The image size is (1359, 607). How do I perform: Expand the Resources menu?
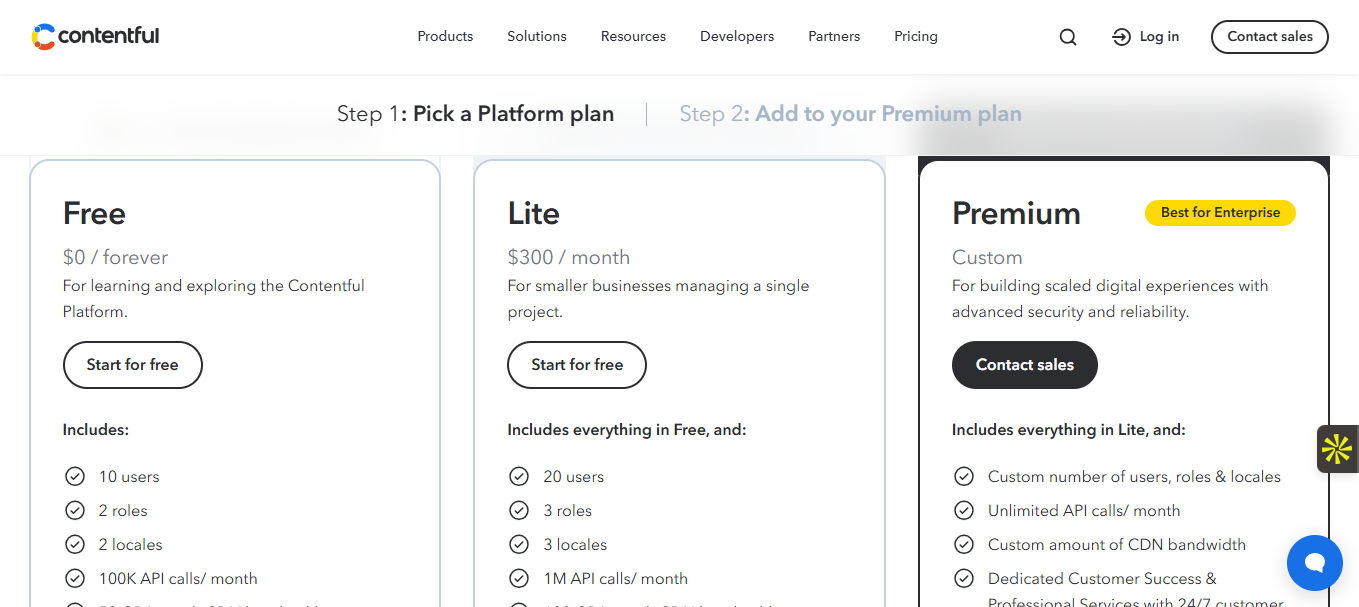point(633,37)
